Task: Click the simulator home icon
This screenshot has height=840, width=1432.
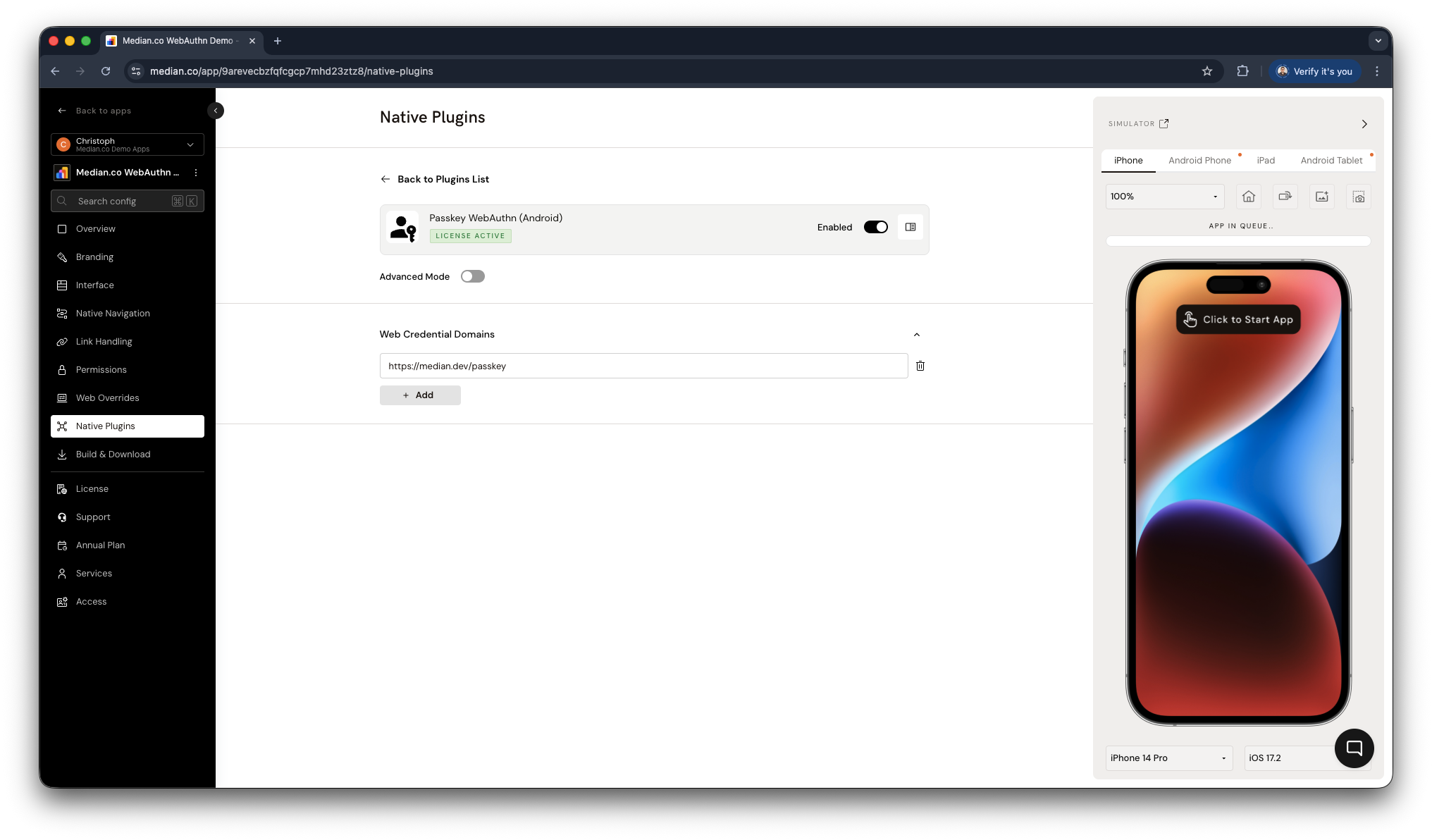Action: pyautogui.click(x=1248, y=197)
